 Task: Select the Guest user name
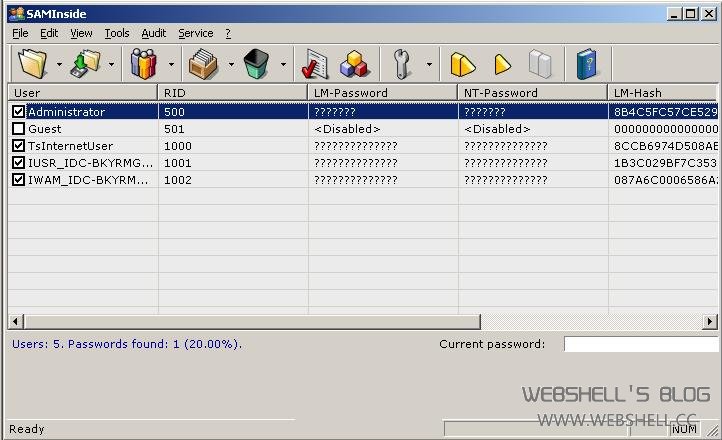45,129
